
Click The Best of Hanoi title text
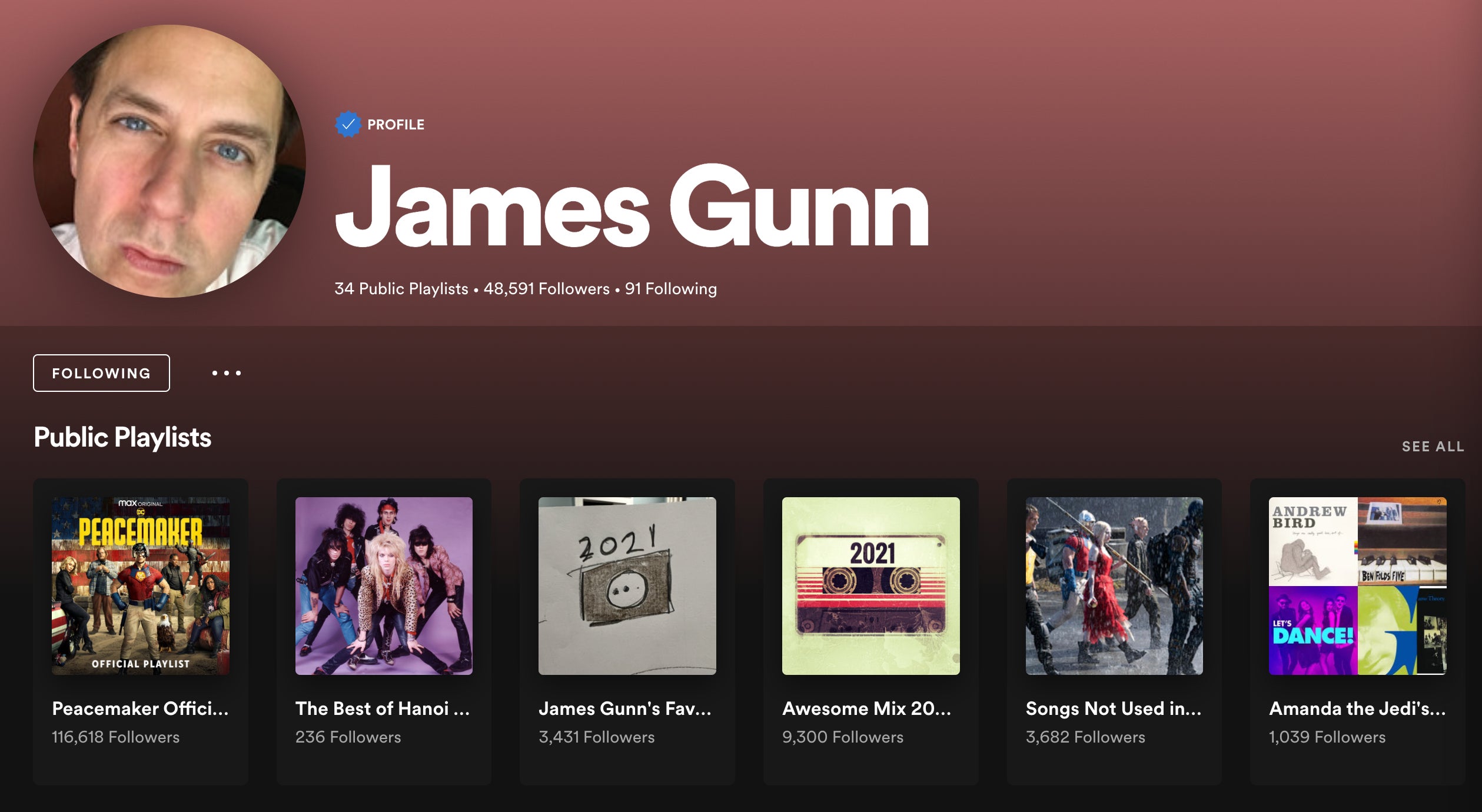pos(382,708)
